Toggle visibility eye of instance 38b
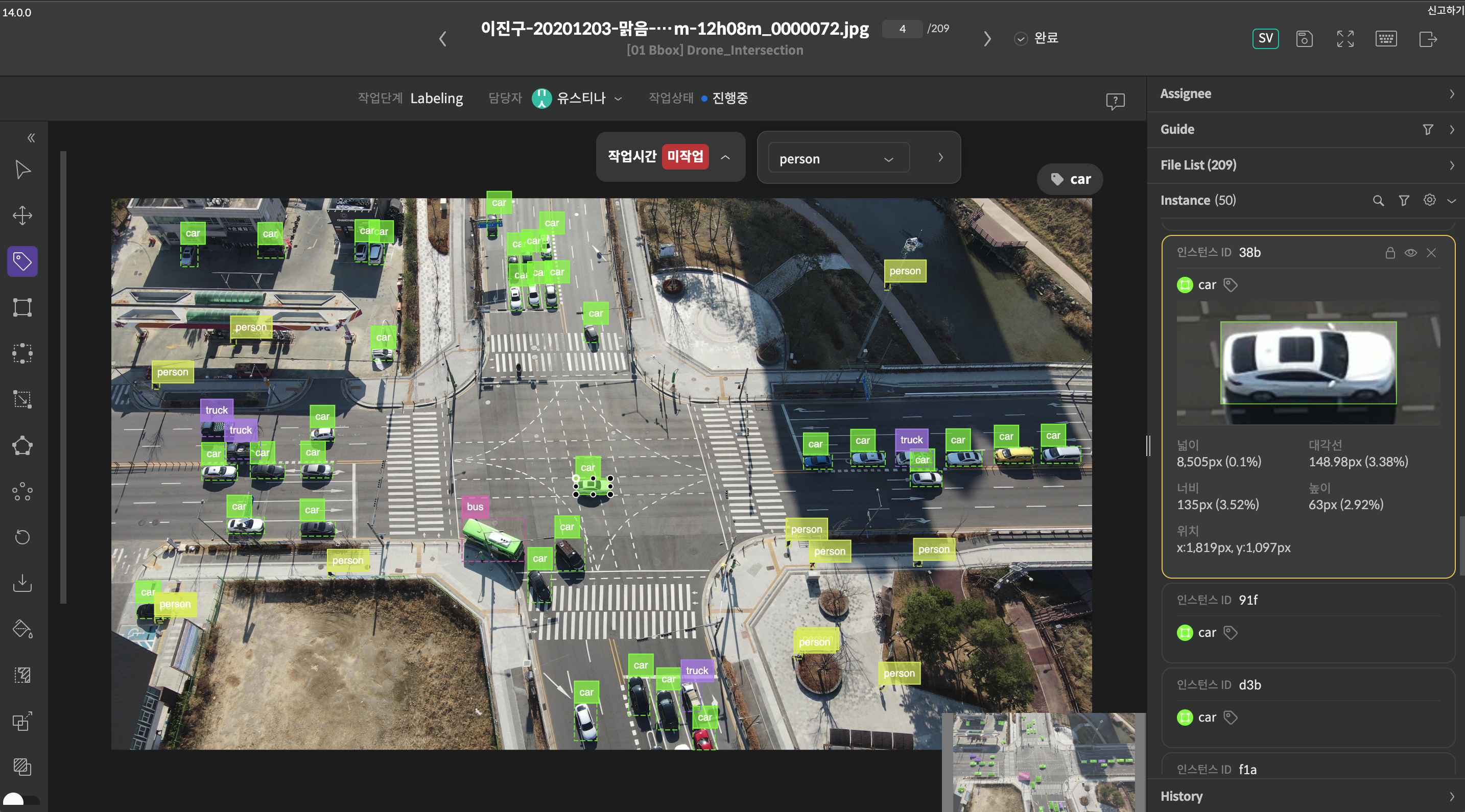This screenshot has height=812, width=1465. (x=1410, y=252)
